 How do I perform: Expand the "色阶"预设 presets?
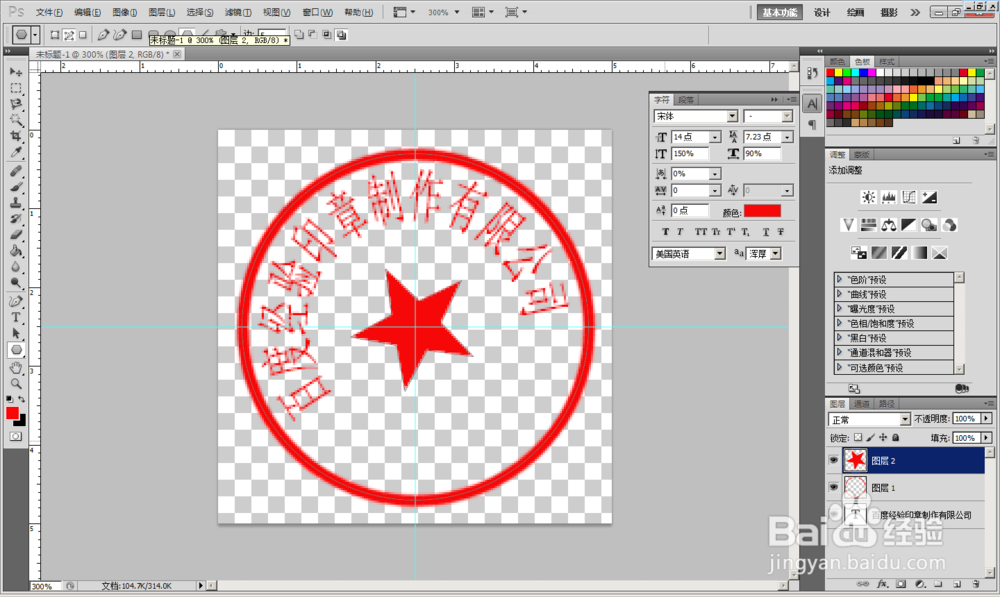[x=840, y=279]
